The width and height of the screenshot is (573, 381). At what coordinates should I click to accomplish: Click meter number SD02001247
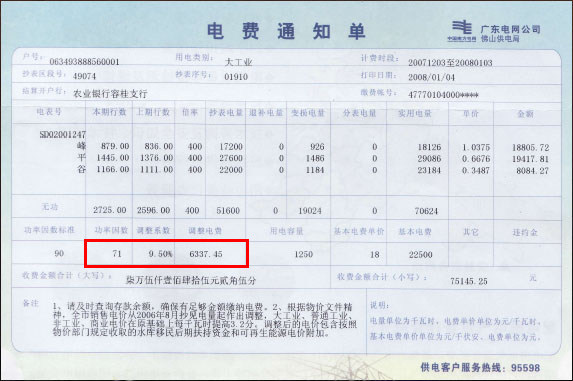62,134
